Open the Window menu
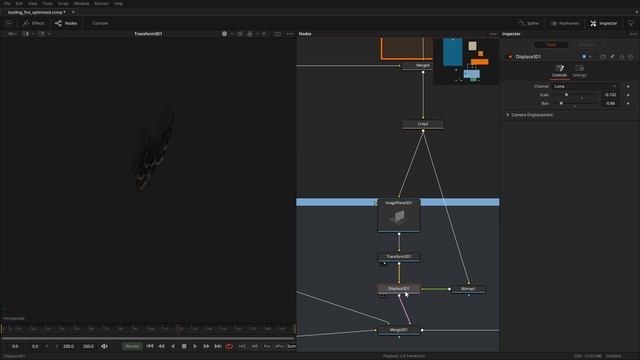 (81, 3)
